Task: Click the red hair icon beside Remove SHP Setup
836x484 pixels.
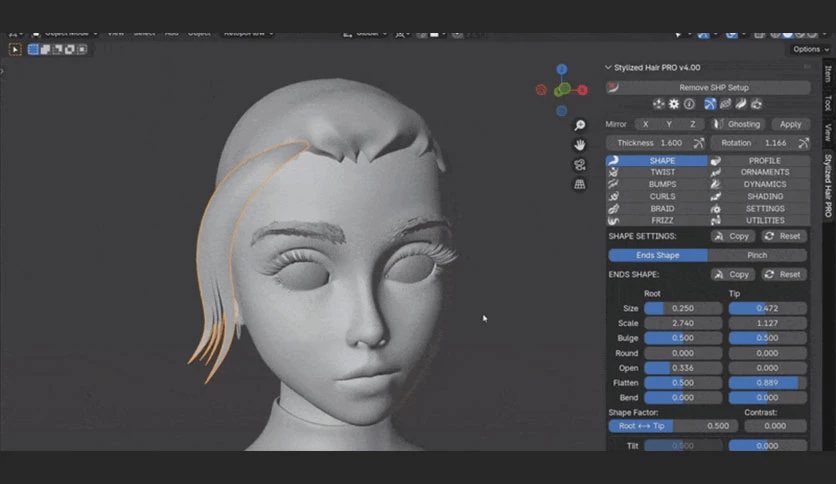Action: [x=613, y=87]
